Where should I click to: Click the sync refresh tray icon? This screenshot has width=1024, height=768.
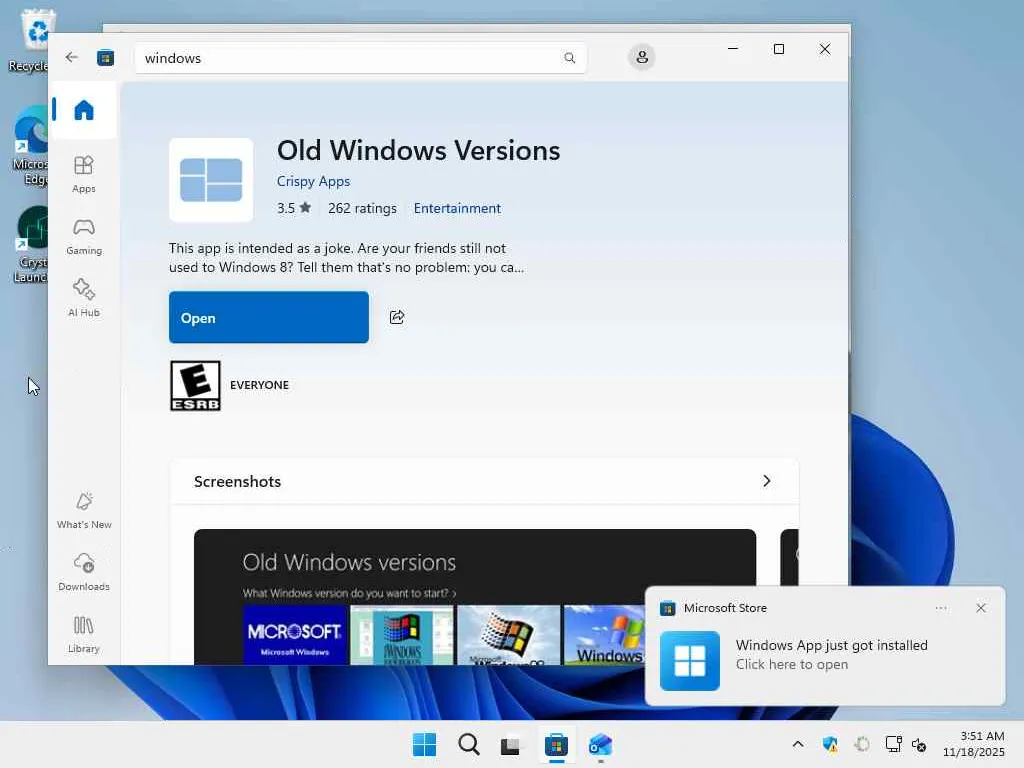862,744
